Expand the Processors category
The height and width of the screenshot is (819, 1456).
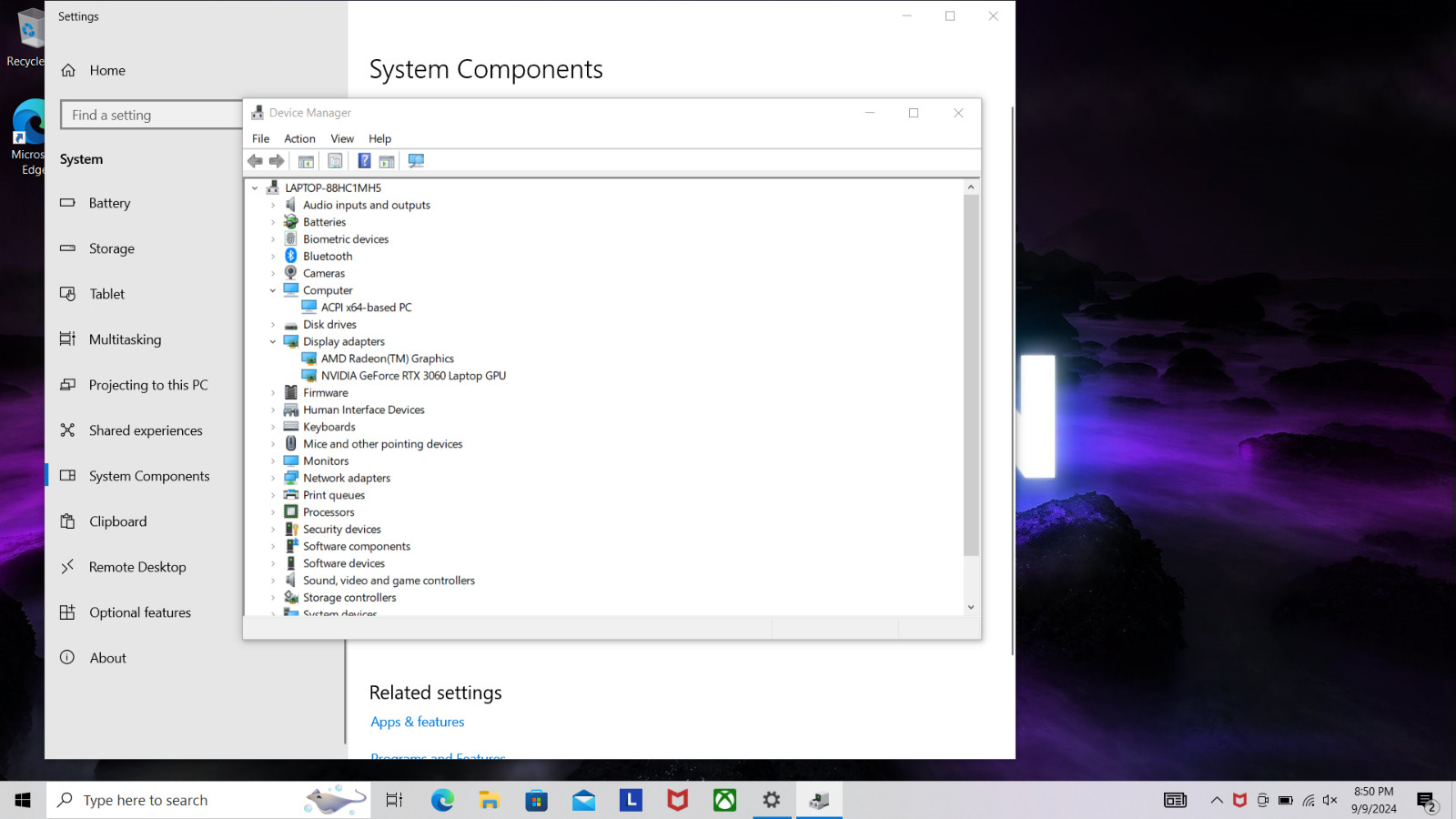(273, 512)
